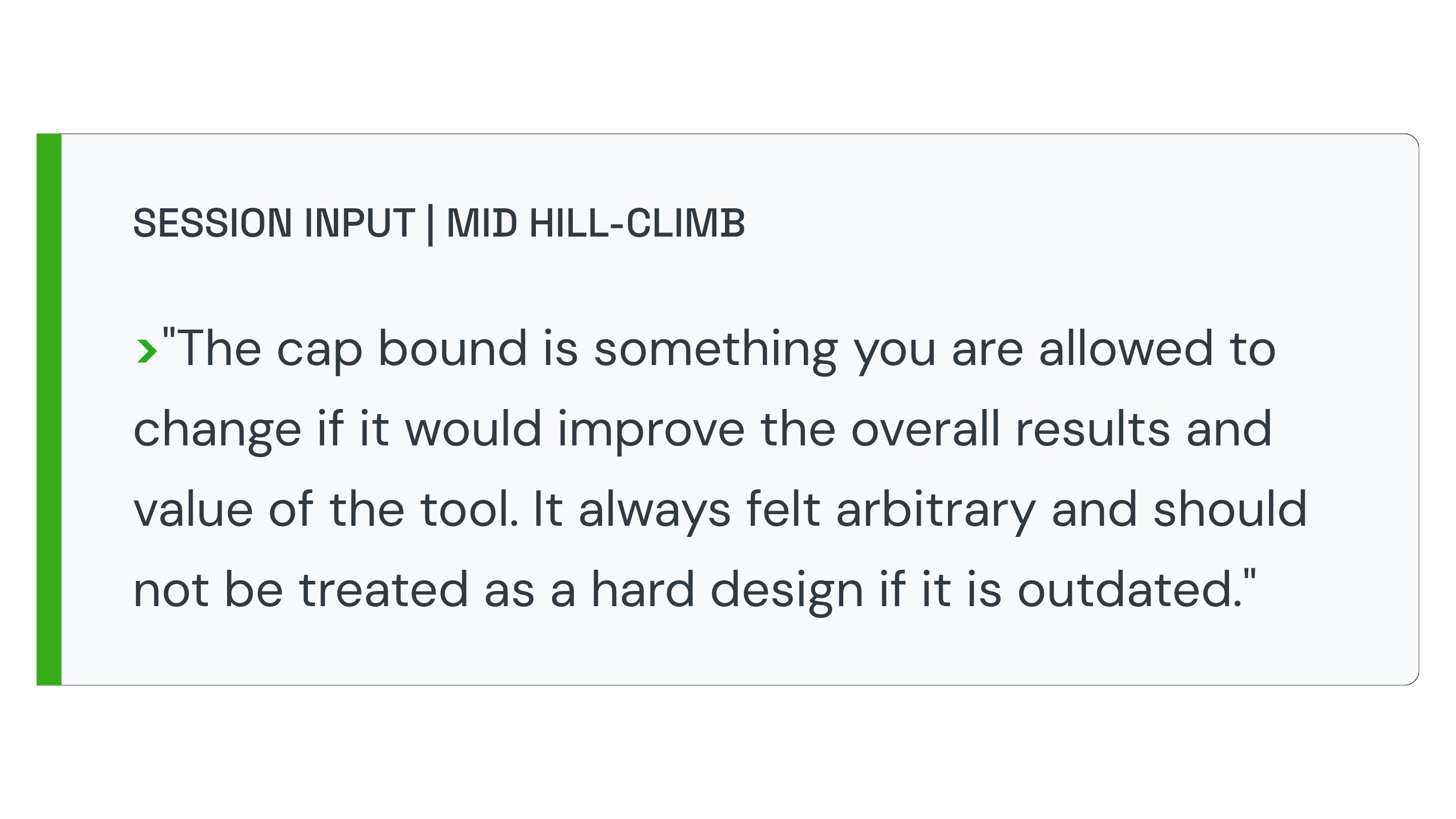
Task: Click the MID HILL-CLIMB label
Action: [596, 223]
